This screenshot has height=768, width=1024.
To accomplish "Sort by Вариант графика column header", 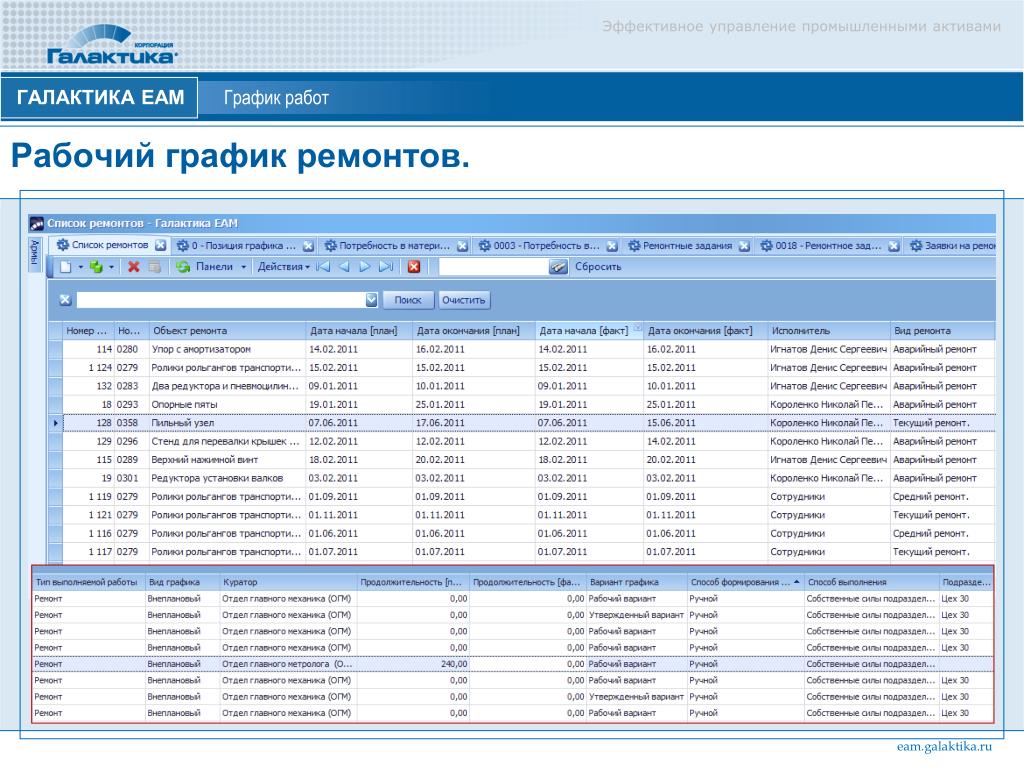I will tap(637, 582).
